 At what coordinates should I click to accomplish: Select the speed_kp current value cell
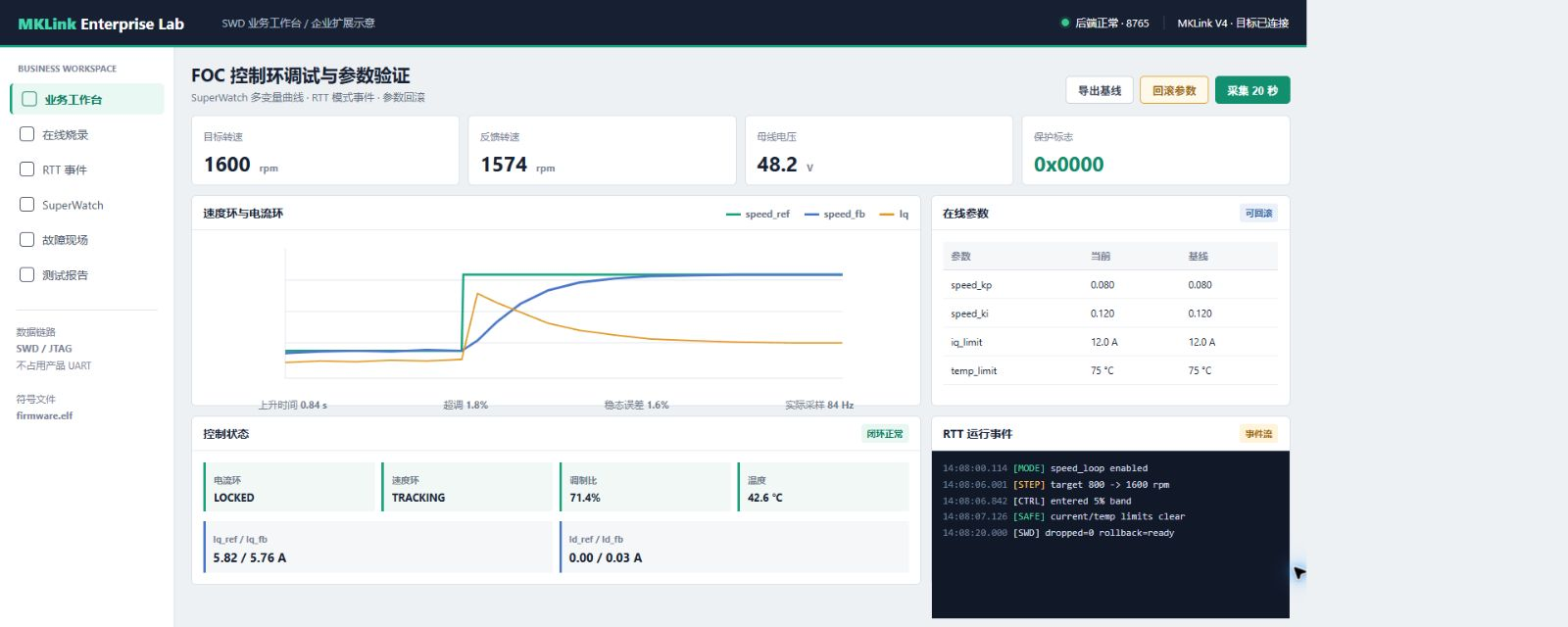point(1102,285)
